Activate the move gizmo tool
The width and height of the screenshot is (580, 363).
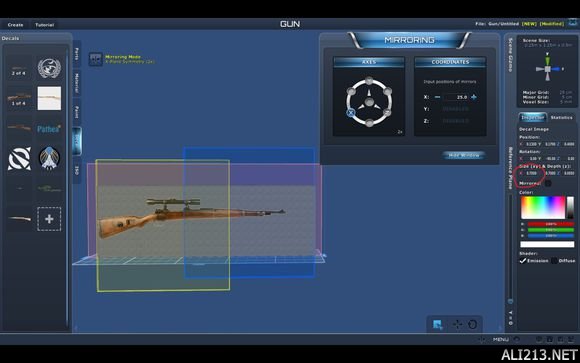[458, 325]
